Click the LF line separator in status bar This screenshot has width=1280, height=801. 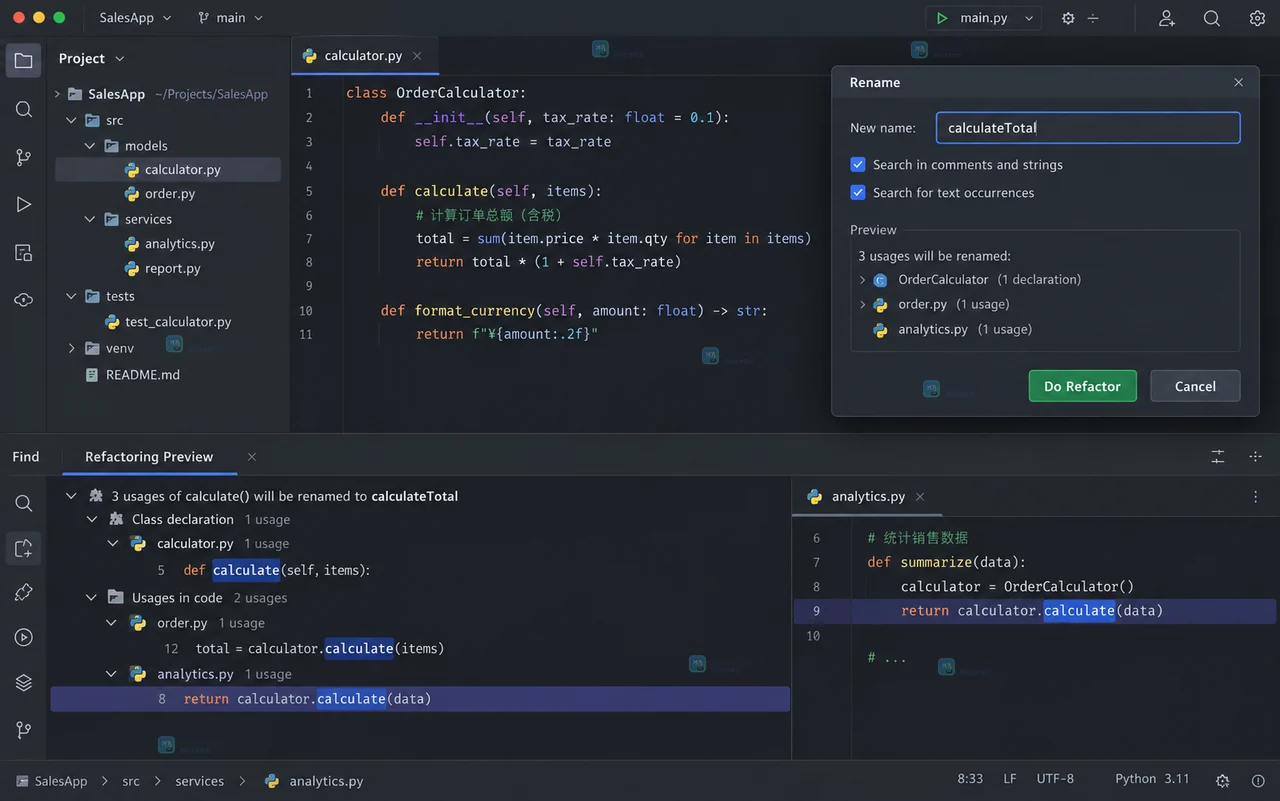[x=1010, y=779]
